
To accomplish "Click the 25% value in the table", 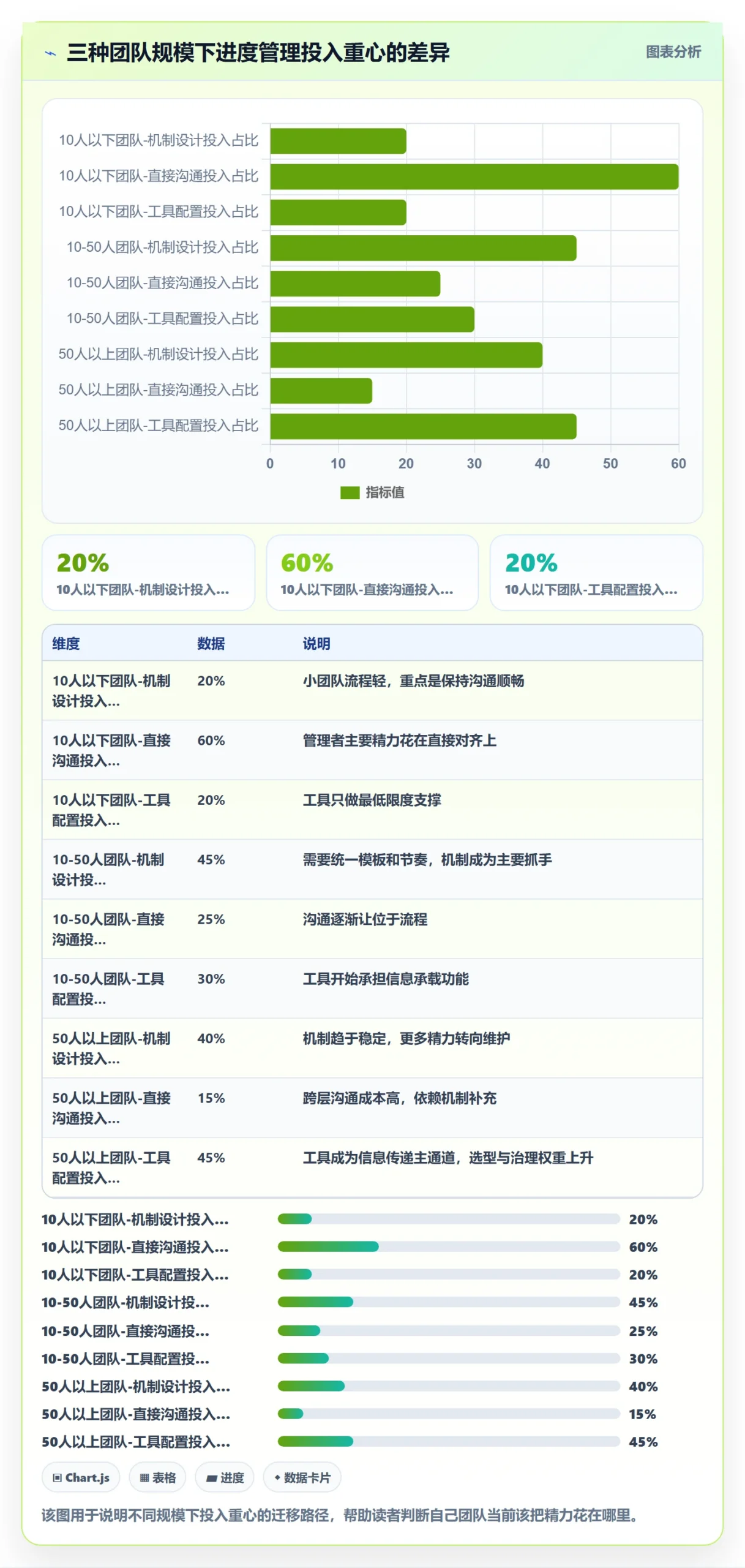I will (x=211, y=919).
